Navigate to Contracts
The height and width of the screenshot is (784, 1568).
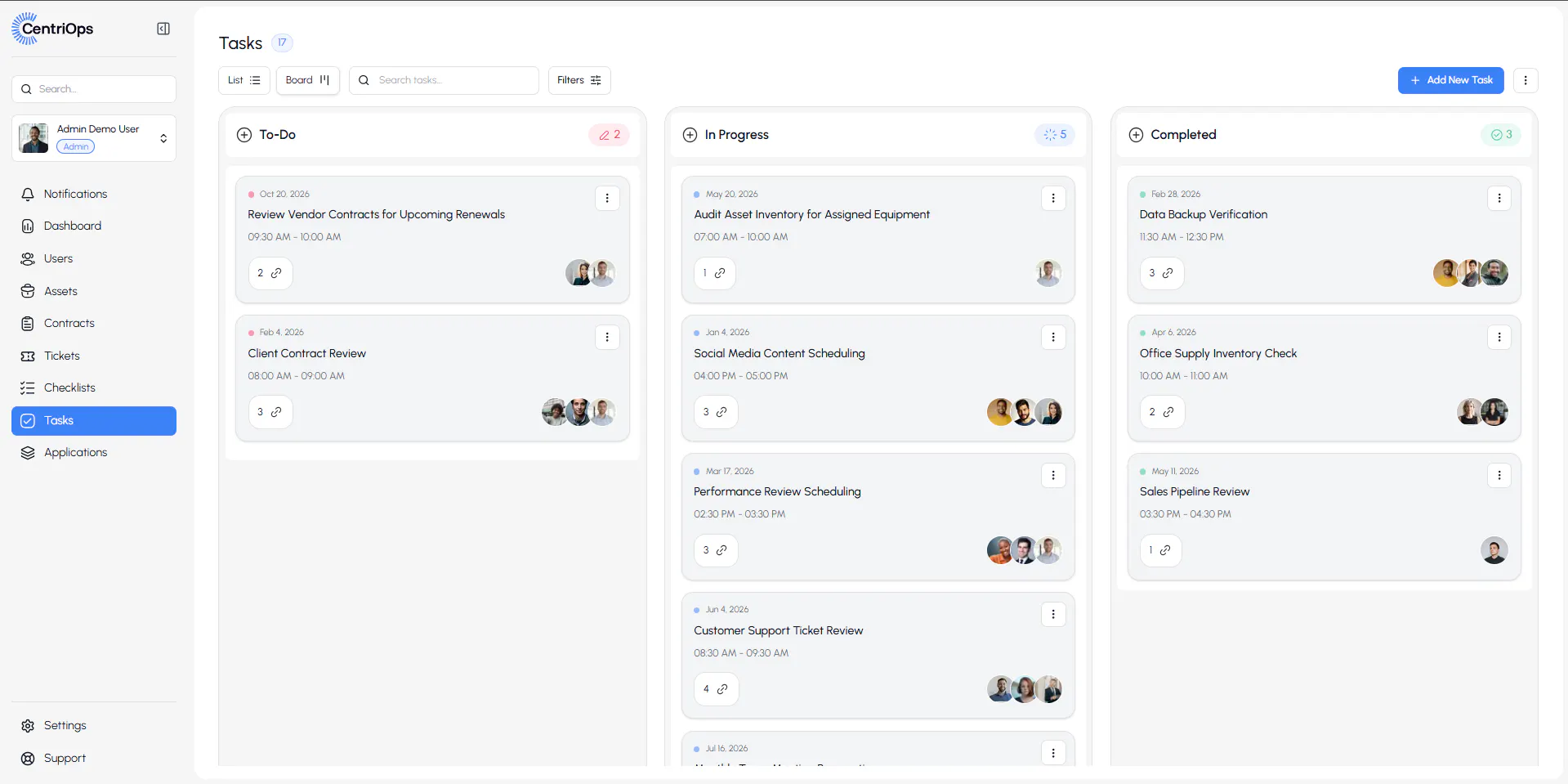94,323
